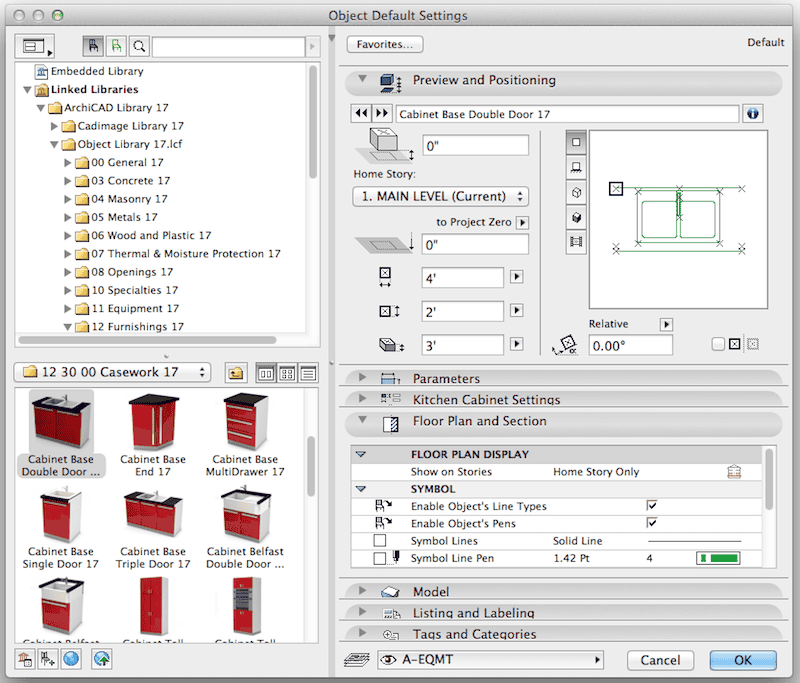Click the Favorites... button
This screenshot has width=800, height=683.
[385, 45]
